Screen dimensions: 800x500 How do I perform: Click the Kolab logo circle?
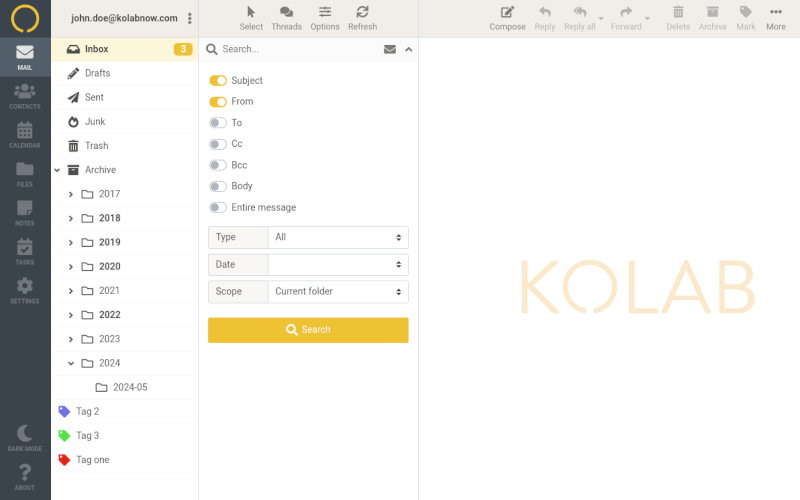point(25,18)
